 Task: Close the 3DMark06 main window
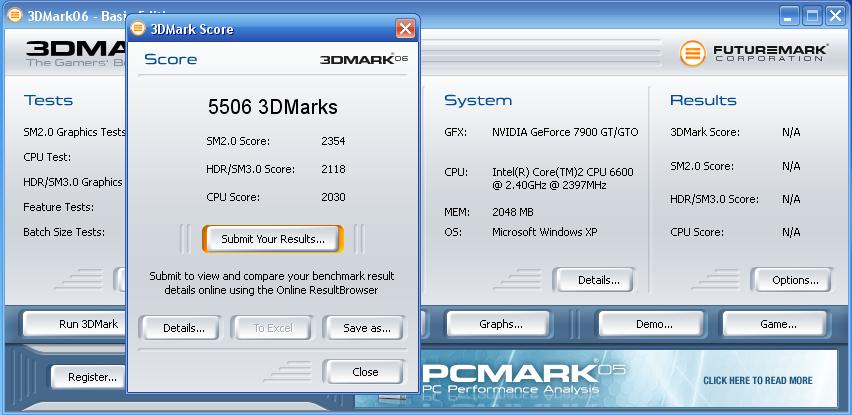836,16
